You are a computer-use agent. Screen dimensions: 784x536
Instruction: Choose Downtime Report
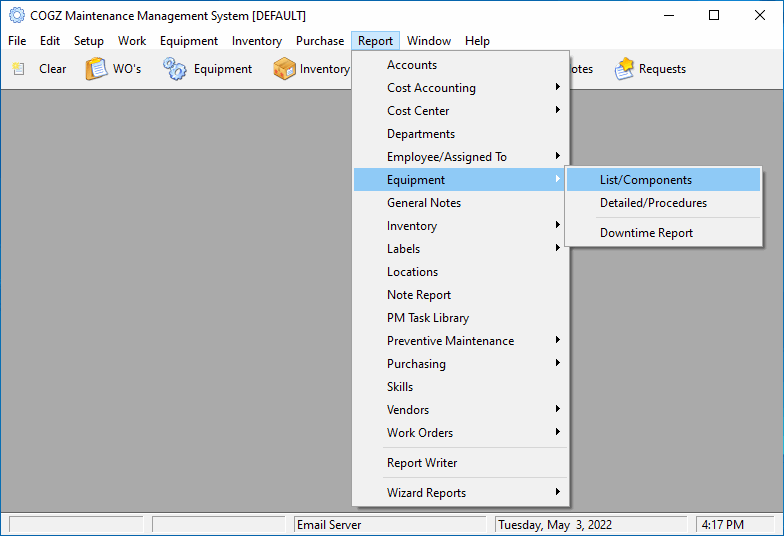point(664,233)
